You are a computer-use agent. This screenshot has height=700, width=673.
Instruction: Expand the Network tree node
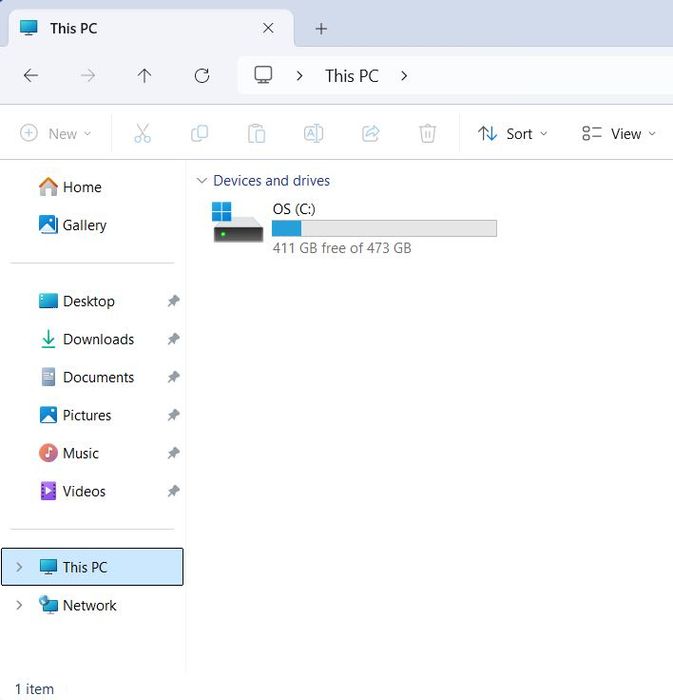(x=19, y=605)
